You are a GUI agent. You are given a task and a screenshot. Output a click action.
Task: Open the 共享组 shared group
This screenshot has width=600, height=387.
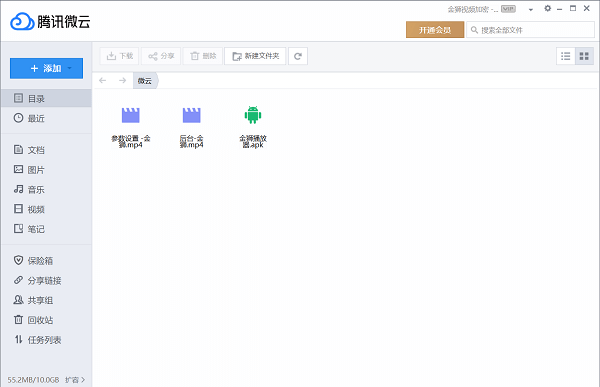(46, 300)
